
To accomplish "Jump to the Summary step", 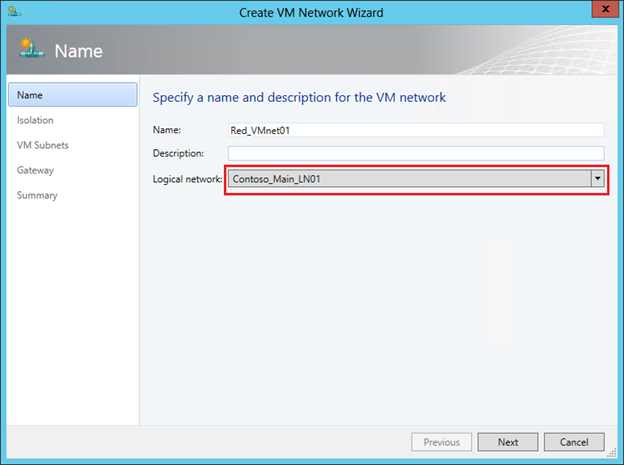I will 37,195.
